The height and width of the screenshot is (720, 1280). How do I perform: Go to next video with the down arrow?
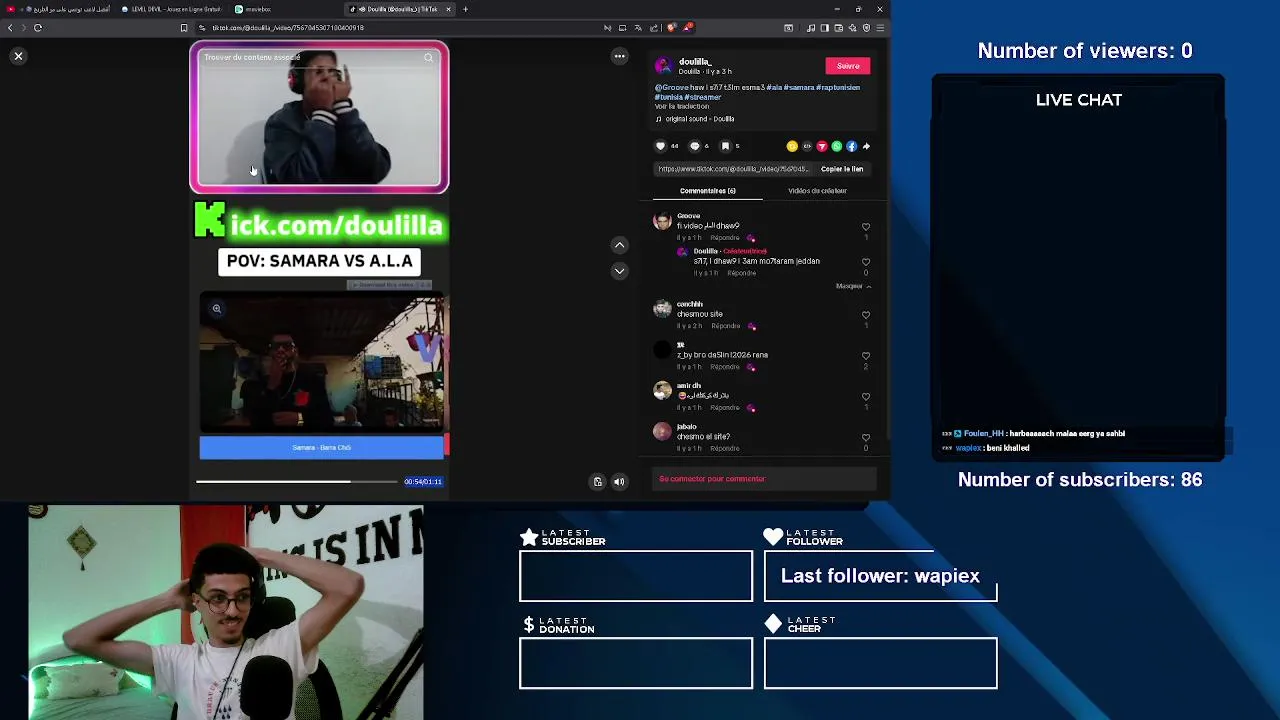[x=619, y=271]
